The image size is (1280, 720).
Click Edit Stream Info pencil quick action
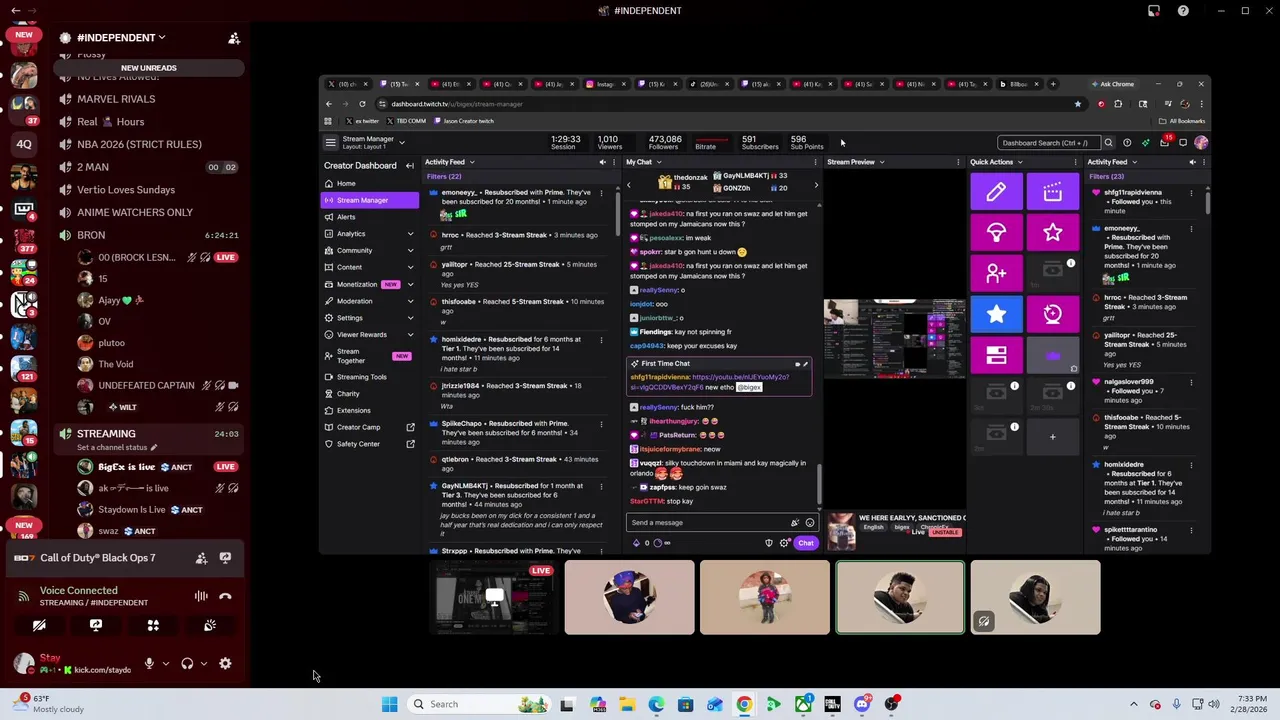996,193
